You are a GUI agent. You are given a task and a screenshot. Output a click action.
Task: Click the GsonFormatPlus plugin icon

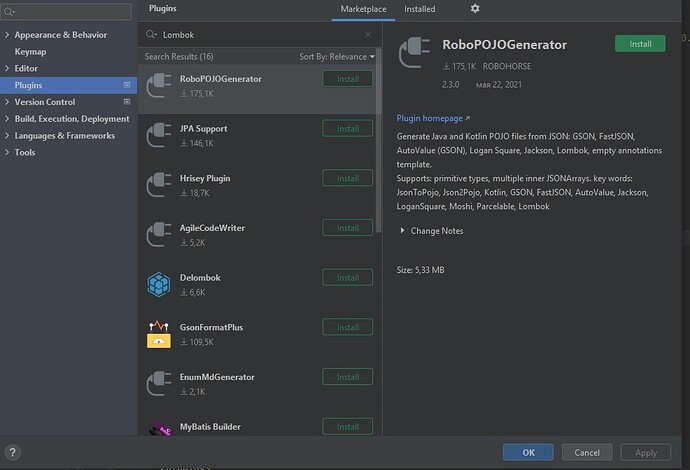(x=159, y=334)
